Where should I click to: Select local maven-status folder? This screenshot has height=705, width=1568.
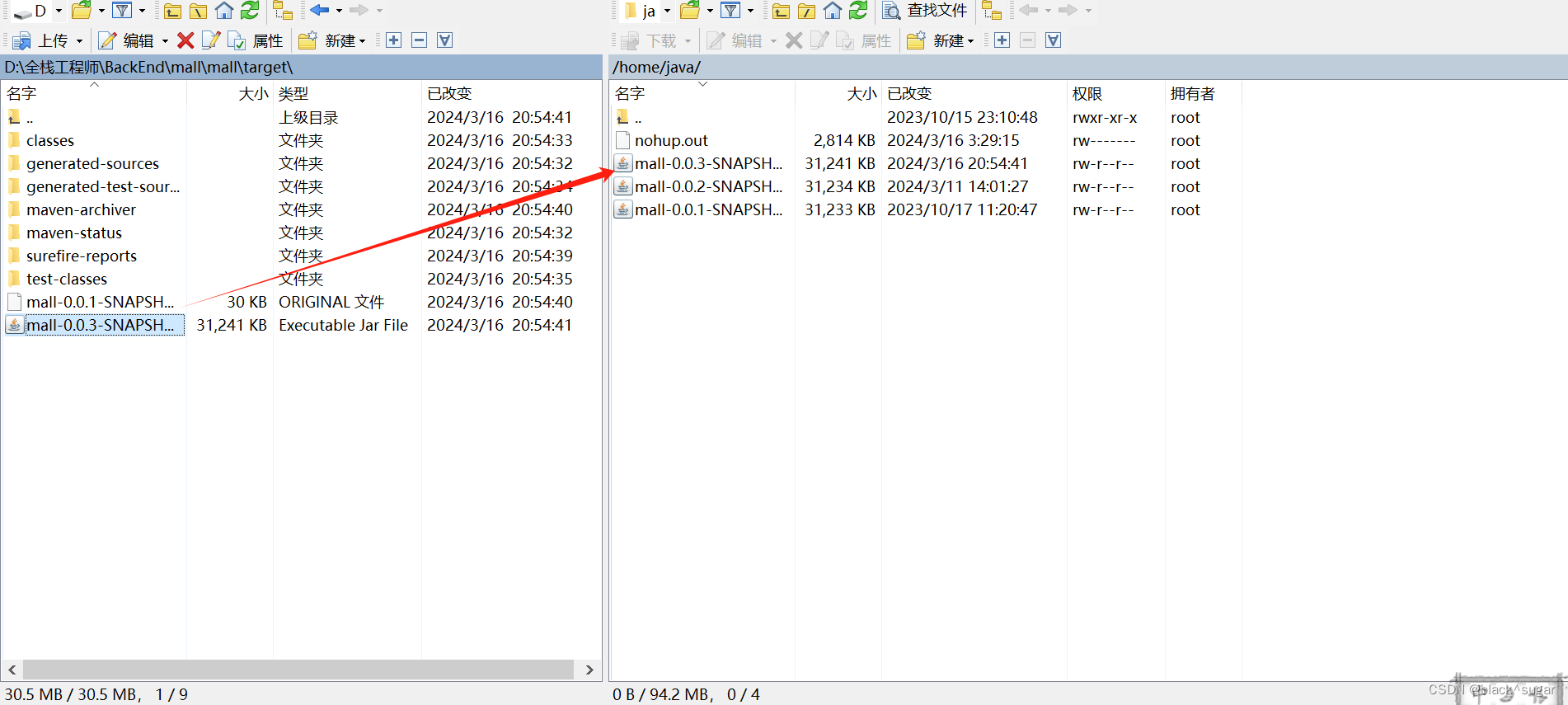point(74,233)
